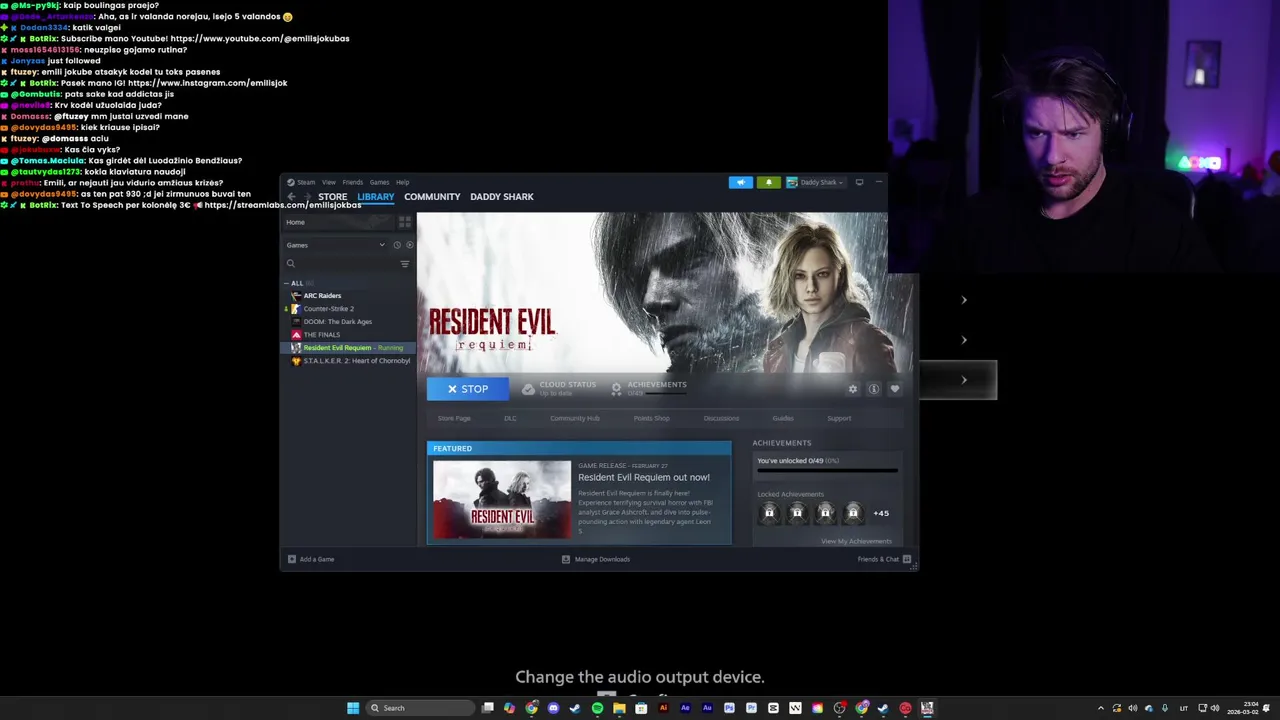Open the Discussions link
The image size is (1280, 720).
721,418
